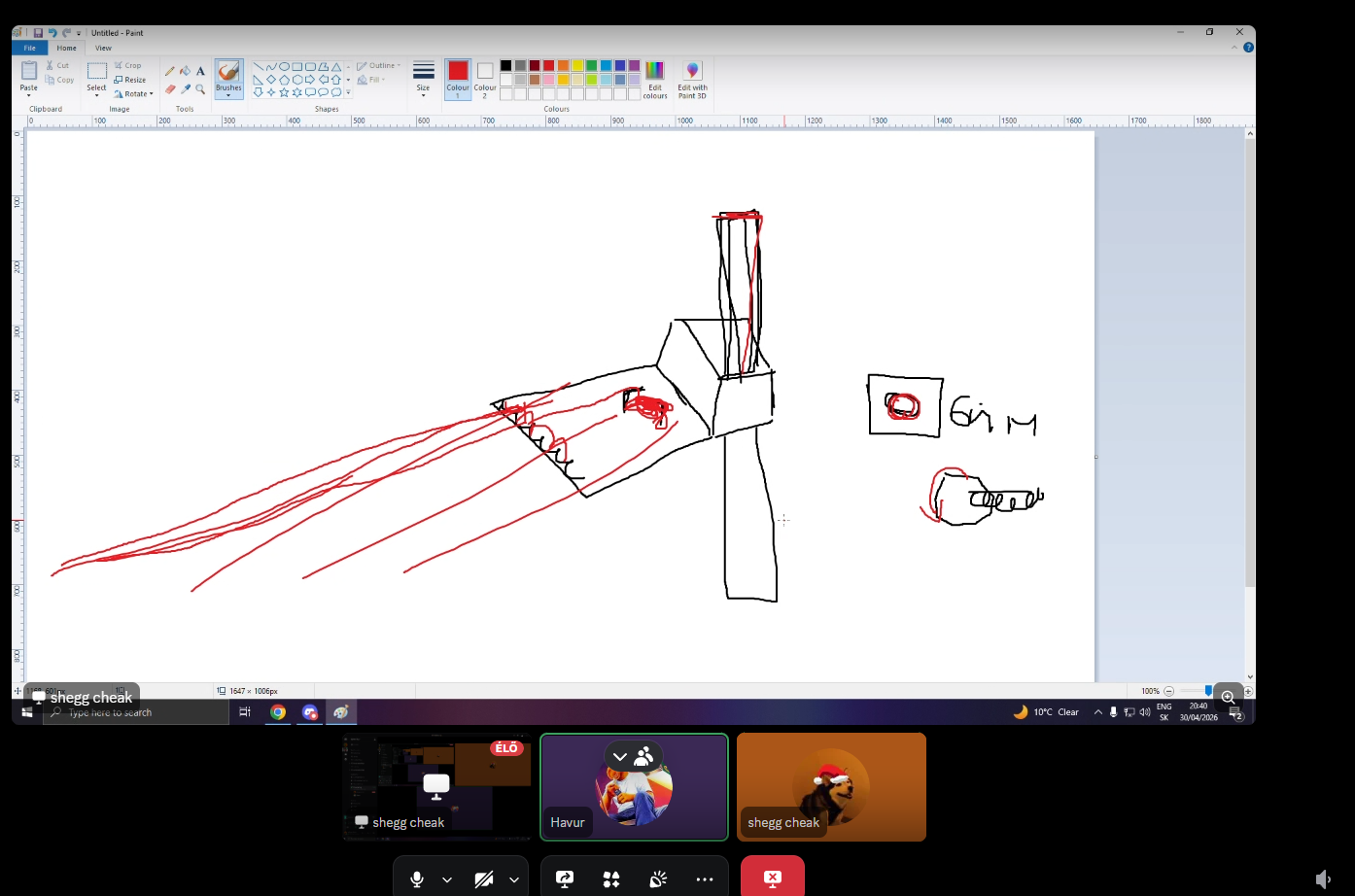Click the Brushes tool icon
This screenshot has width=1355, height=896.
click(x=228, y=71)
